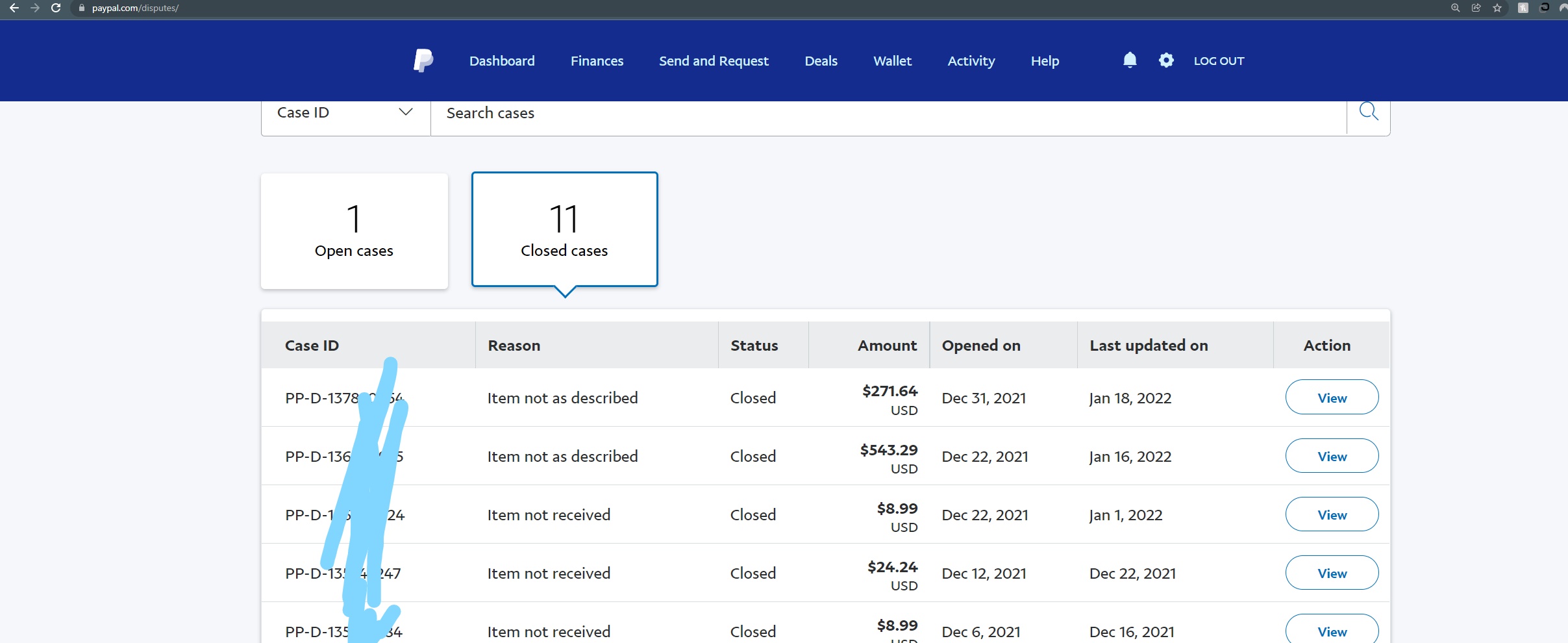
Task: Go to Send and Request
Action: pos(714,61)
